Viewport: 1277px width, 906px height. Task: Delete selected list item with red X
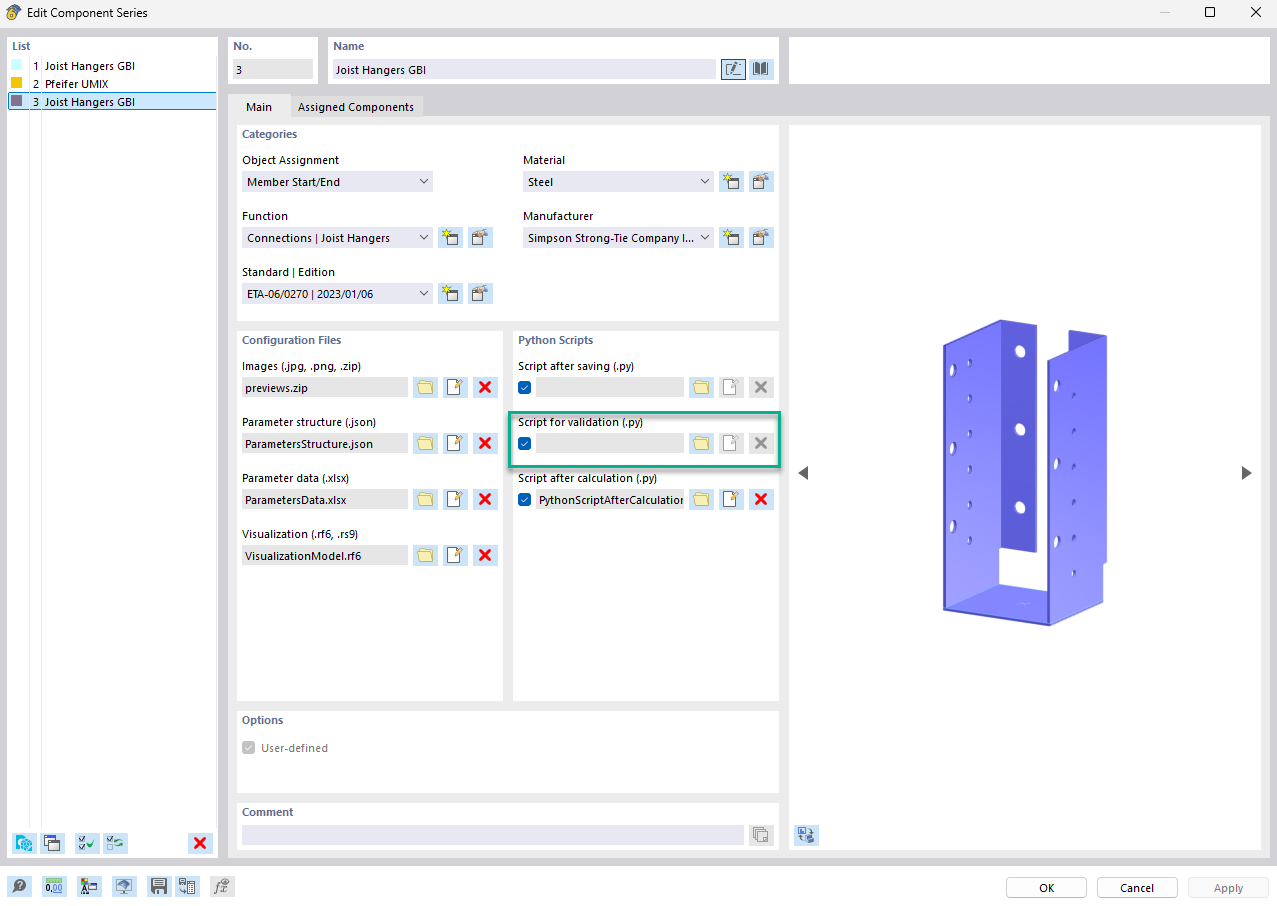[200, 843]
